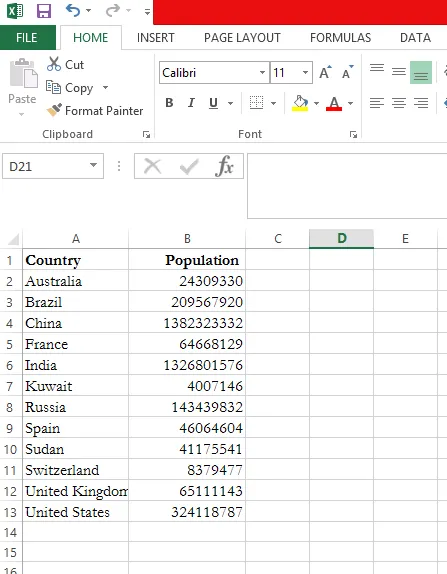Viewport: 447px width, 574px height.
Task: Click inside the formula bar
Action: (347, 186)
